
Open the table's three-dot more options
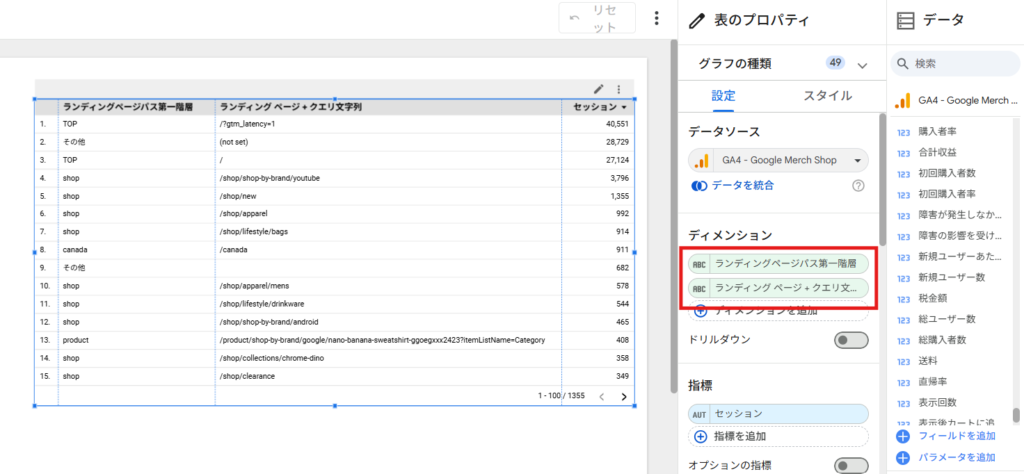pyautogui.click(x=618, y=89)
